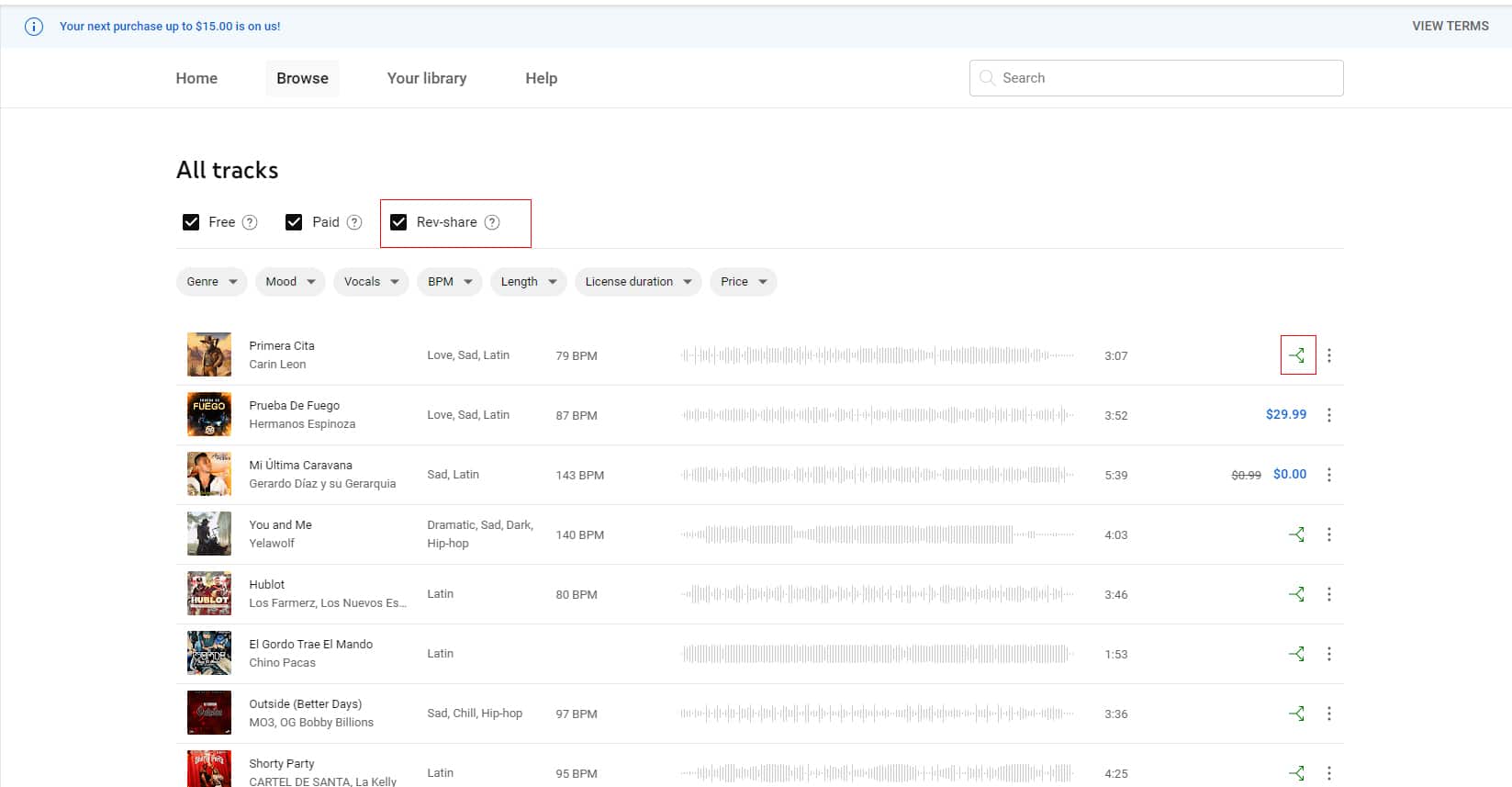Expand the Genre filter dropdown
1512x787 pixels.
click(211, 282)
